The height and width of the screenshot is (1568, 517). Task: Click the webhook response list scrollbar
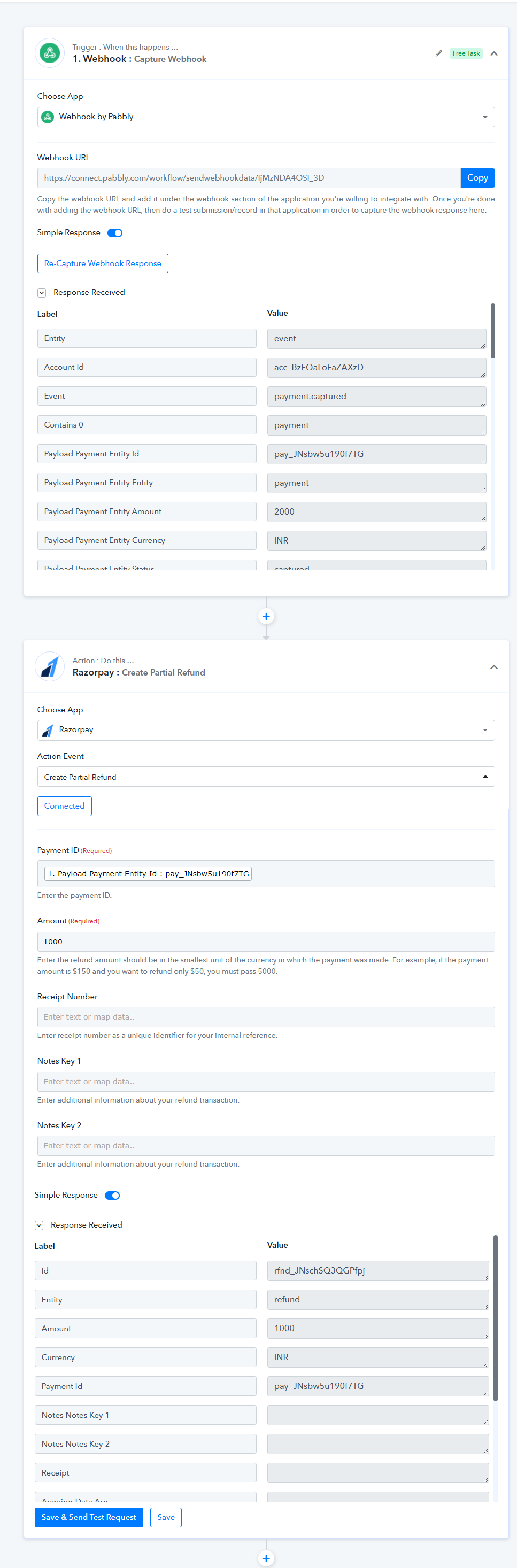click(492, 330)
